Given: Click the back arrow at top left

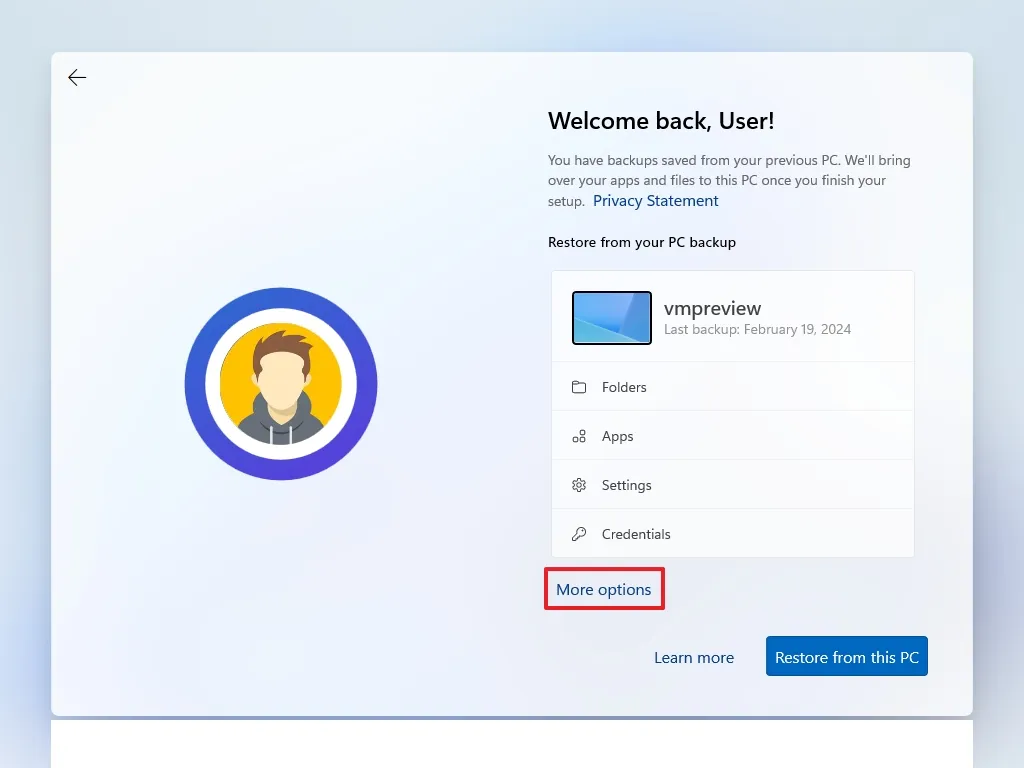Looking at the screenshot, I should tap(77, 77).
